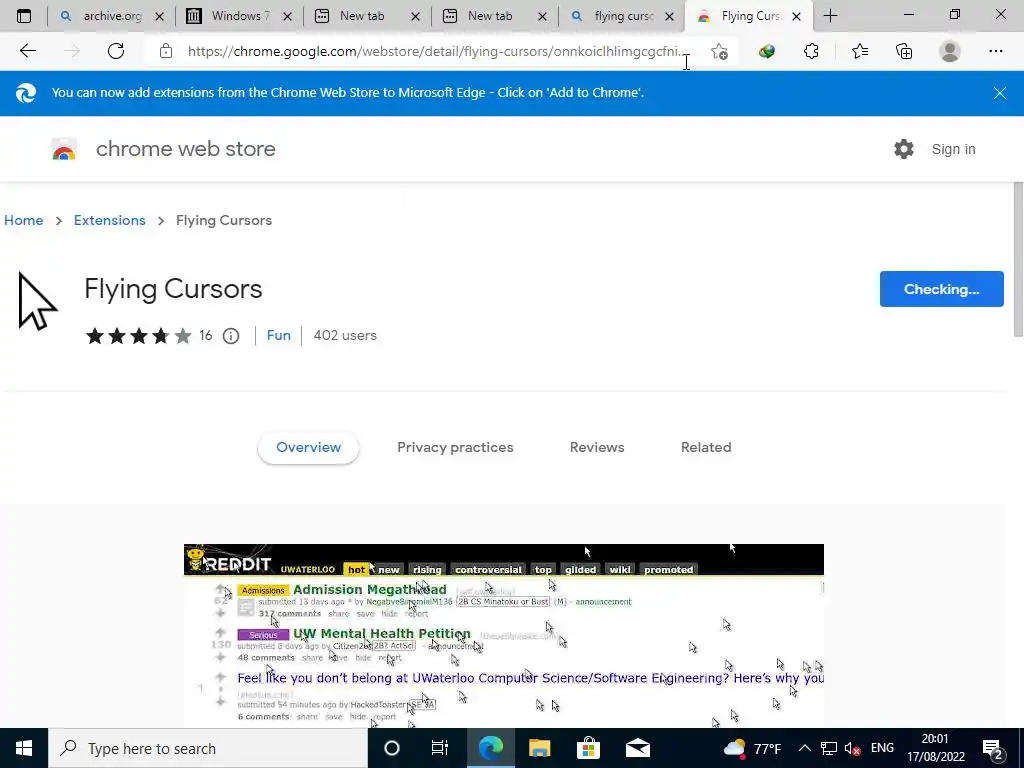Reload the current page
This screenshot has height=768, width=1024.
point(116,51)
